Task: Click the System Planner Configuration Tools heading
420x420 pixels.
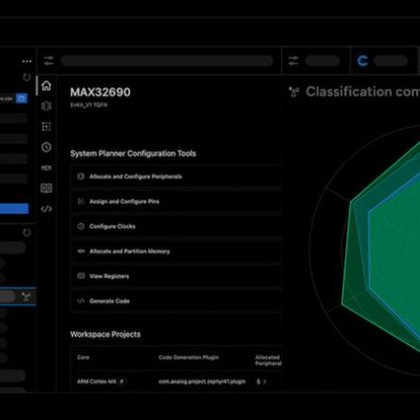Action: coord(133,154)
